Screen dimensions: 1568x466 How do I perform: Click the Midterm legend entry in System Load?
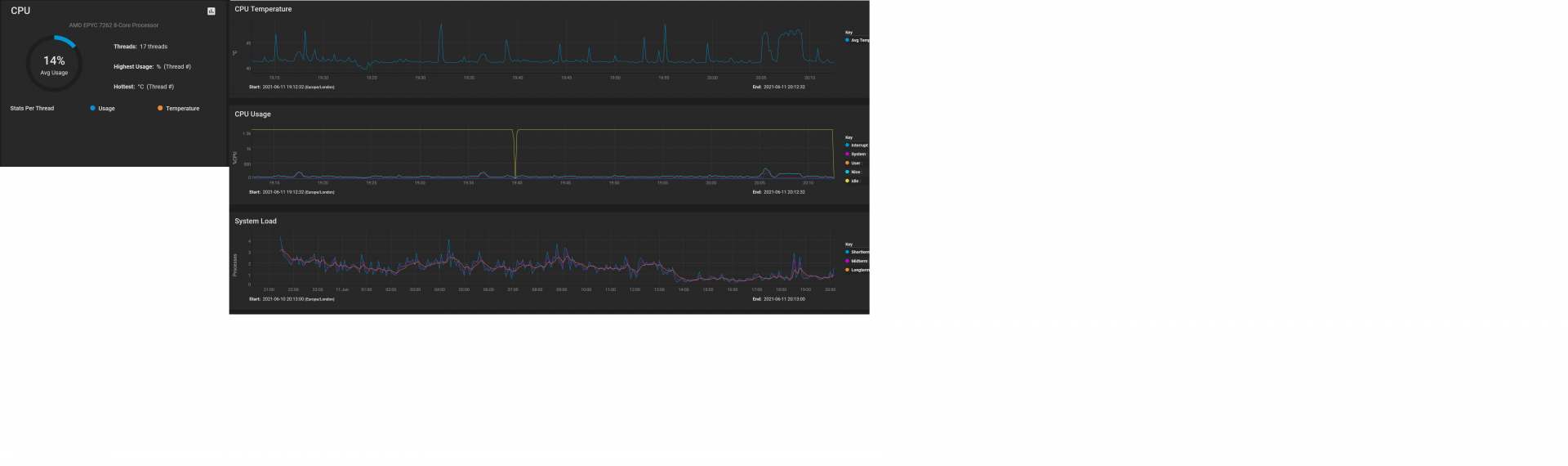point(857,261)
